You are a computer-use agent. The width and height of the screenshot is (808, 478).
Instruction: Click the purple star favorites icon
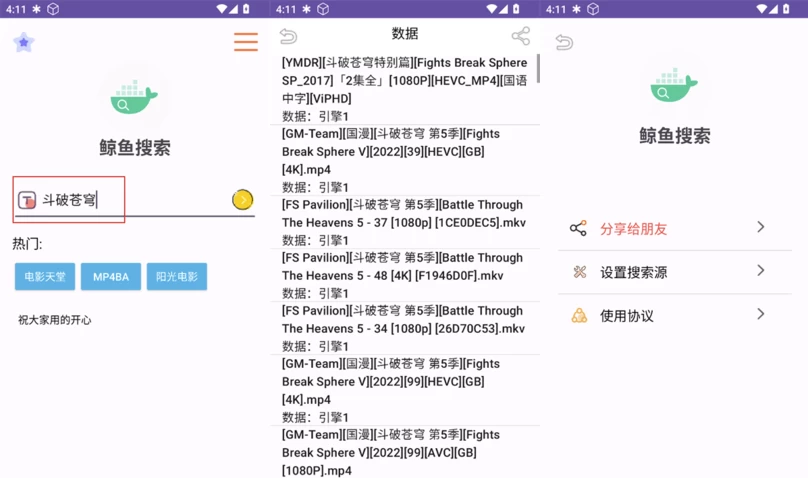pos(23,42)
